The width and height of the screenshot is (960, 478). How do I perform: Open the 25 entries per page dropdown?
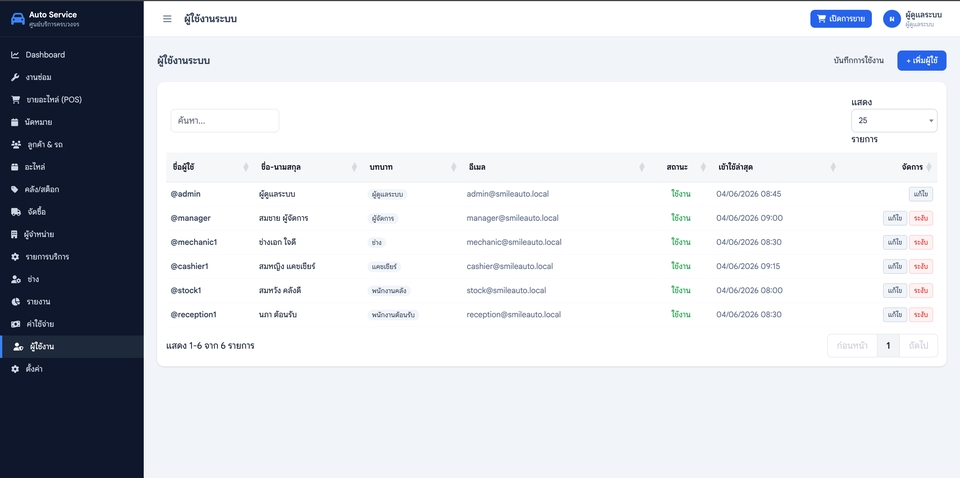pyautogui.click(x=894, y=121)
